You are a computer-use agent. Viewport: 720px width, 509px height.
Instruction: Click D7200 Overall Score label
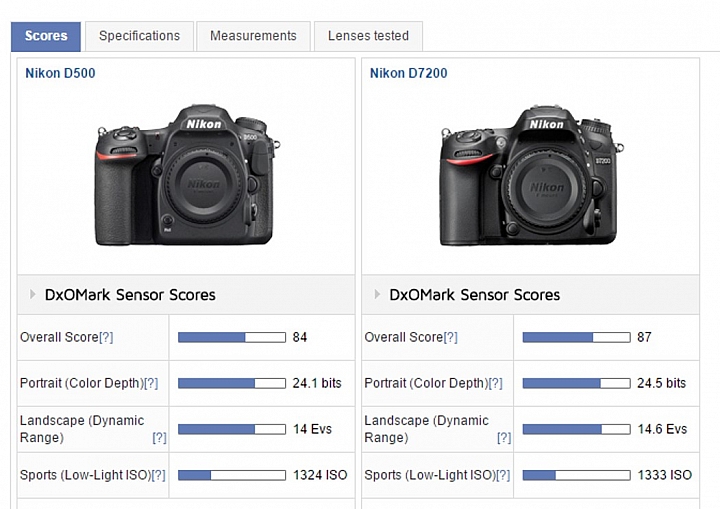pyautogui.click(x=404, y=338)
